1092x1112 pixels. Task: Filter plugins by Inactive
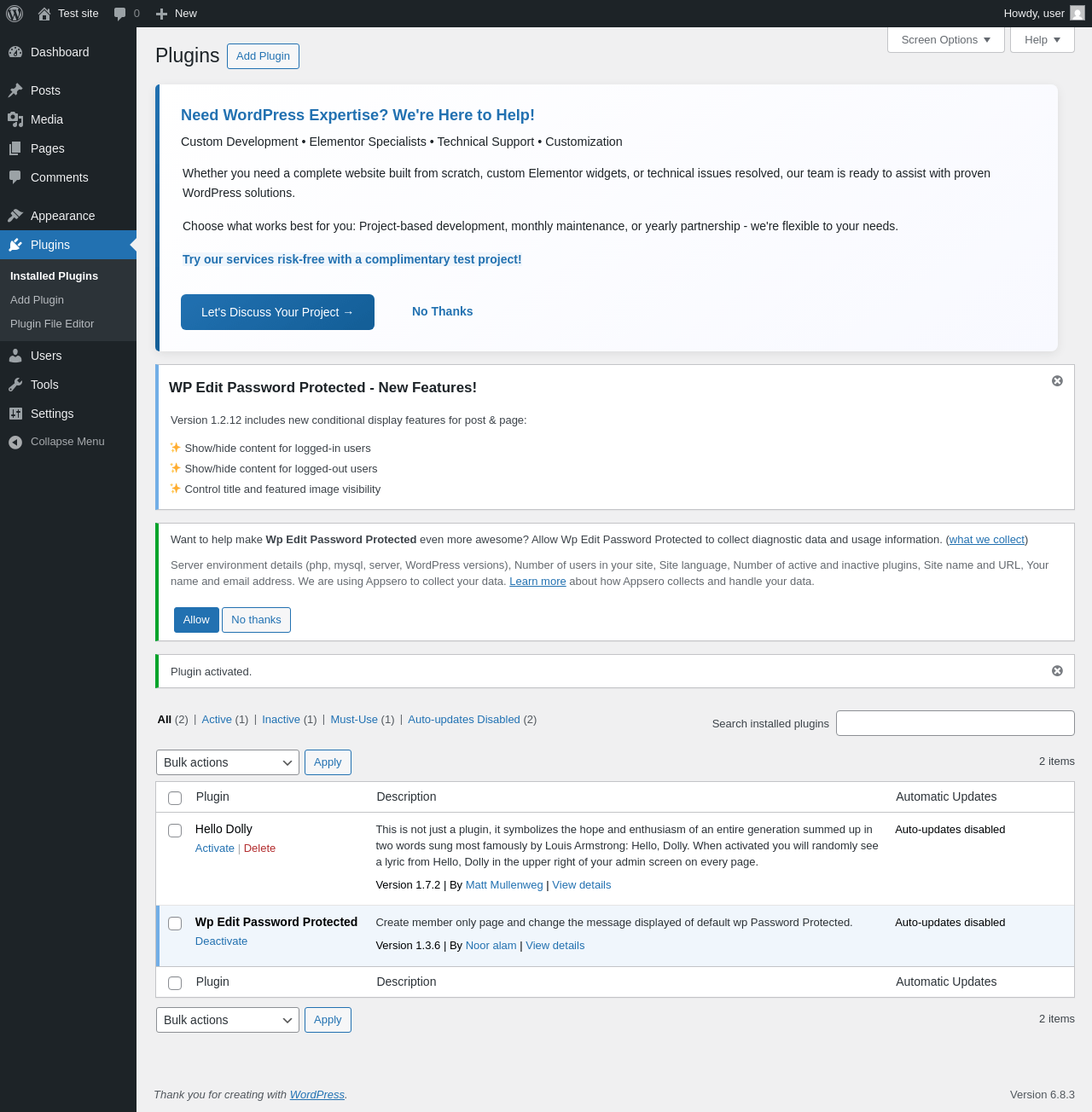click(x=281, y=720)
